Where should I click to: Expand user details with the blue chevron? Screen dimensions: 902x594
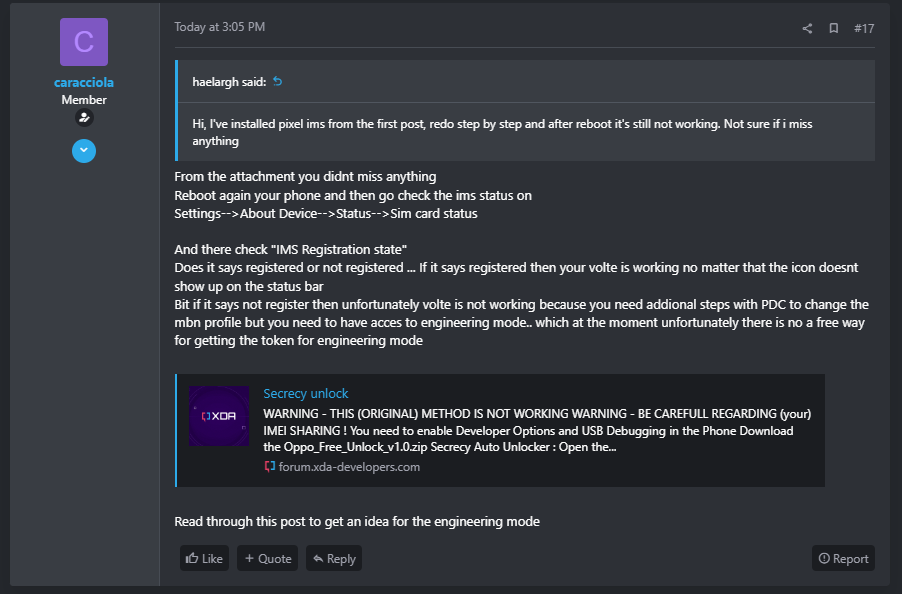(84, 151)
